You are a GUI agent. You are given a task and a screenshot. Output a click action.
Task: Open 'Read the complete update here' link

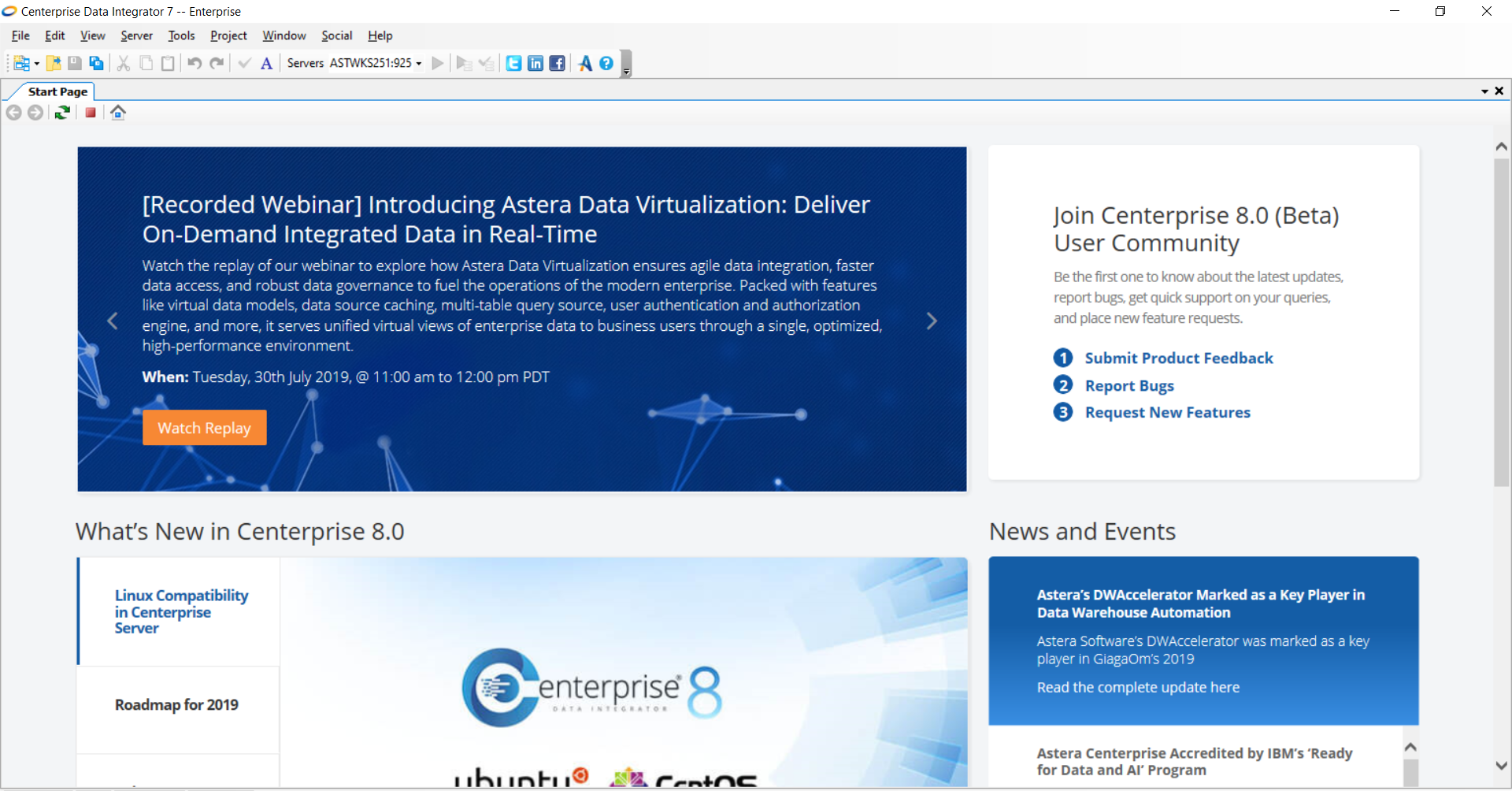coord(1138,687)
